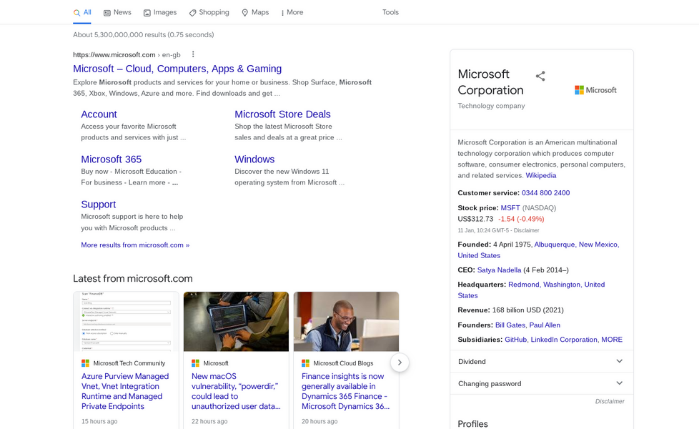This screenshot has width=700, height=429.
Task: Click the https://www.microsoft.com URL text
Action: tap(114, 55)
